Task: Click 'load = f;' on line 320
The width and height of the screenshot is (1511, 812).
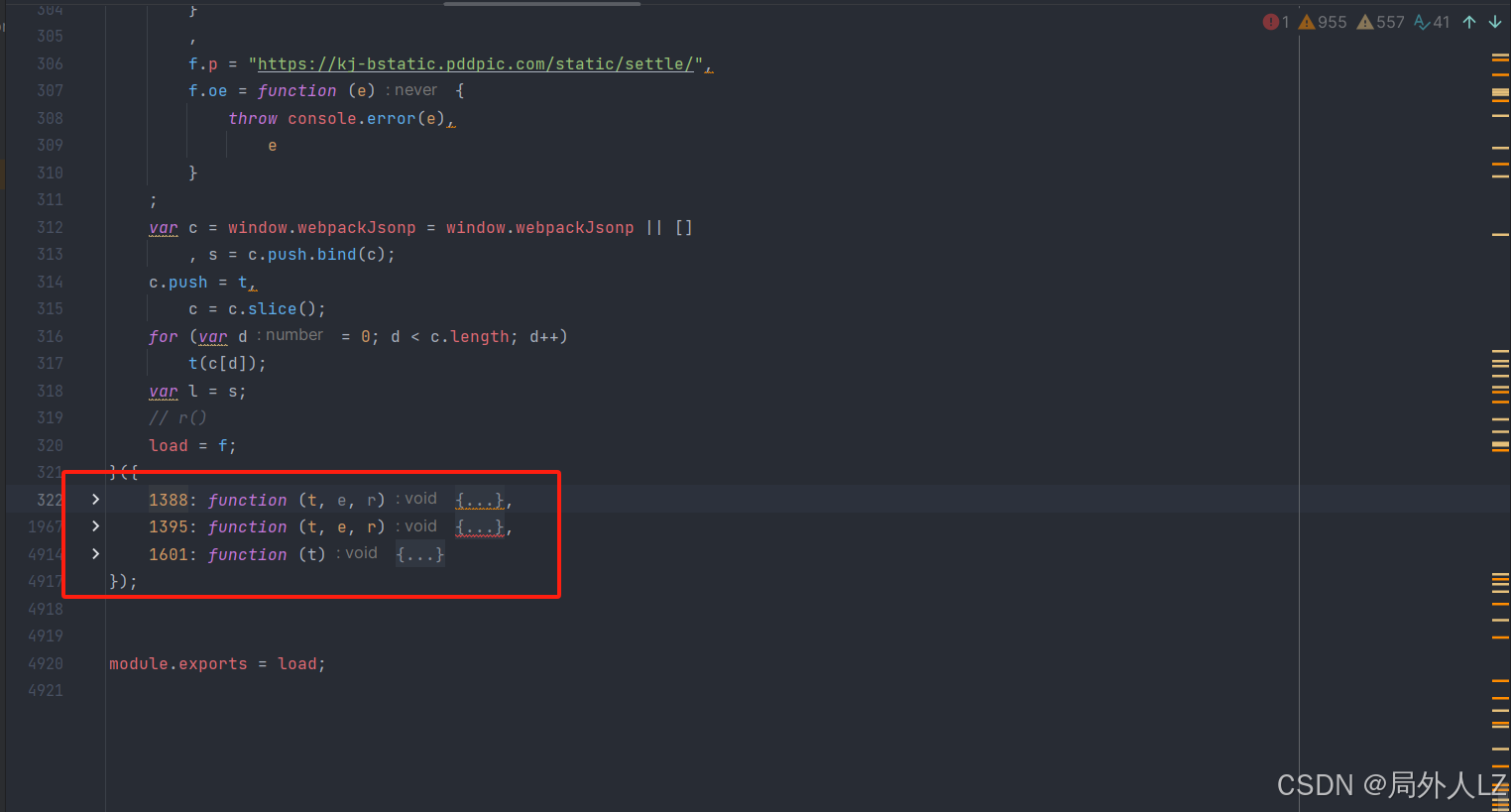Action: tap(192, 445)
